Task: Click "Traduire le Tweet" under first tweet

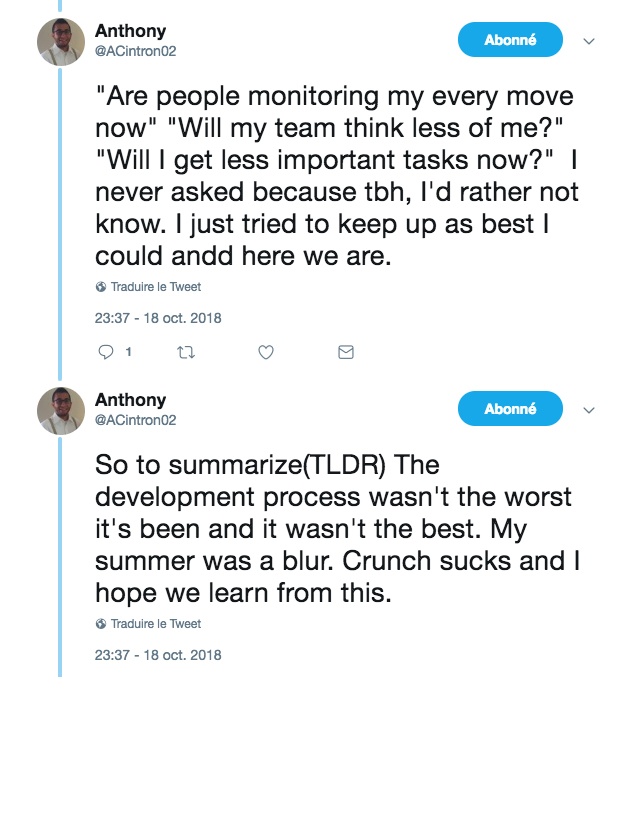Action: tap(155, 287)
